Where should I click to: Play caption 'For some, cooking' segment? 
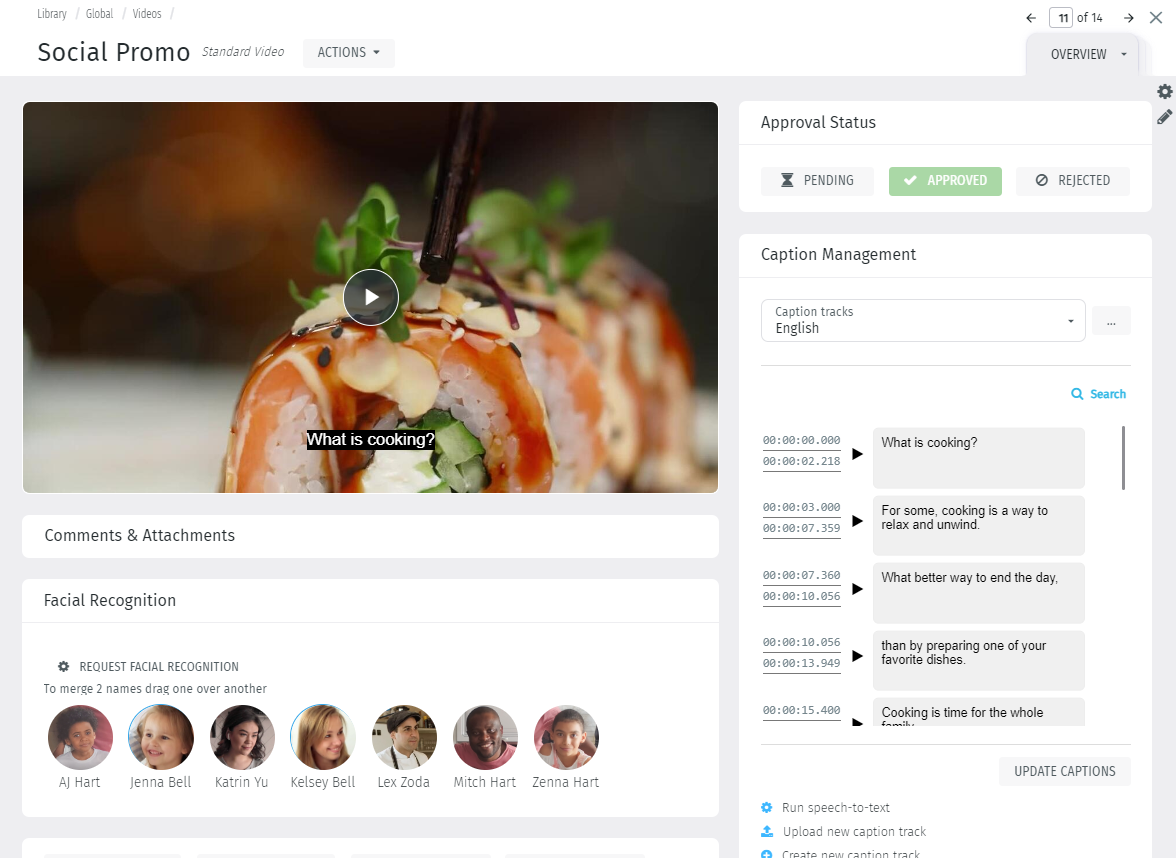[857, 520]
